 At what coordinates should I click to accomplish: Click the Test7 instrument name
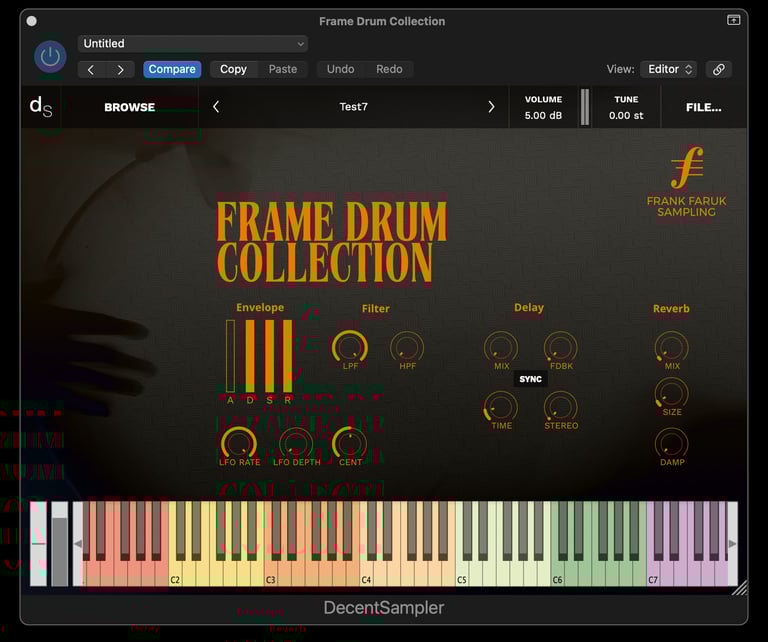(x=354, y=107)
